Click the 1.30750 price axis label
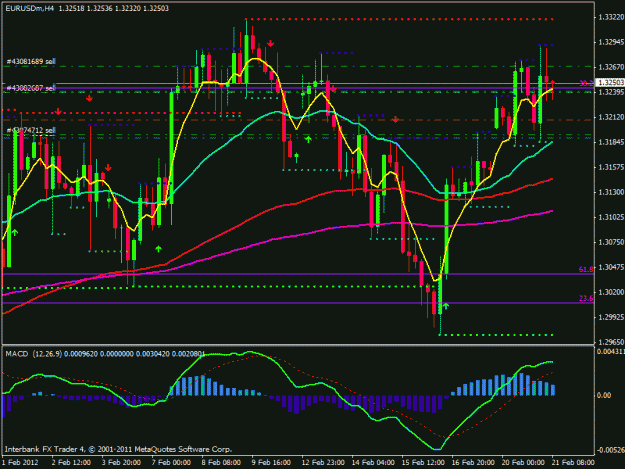625x469 pixels. coord(611,242)
